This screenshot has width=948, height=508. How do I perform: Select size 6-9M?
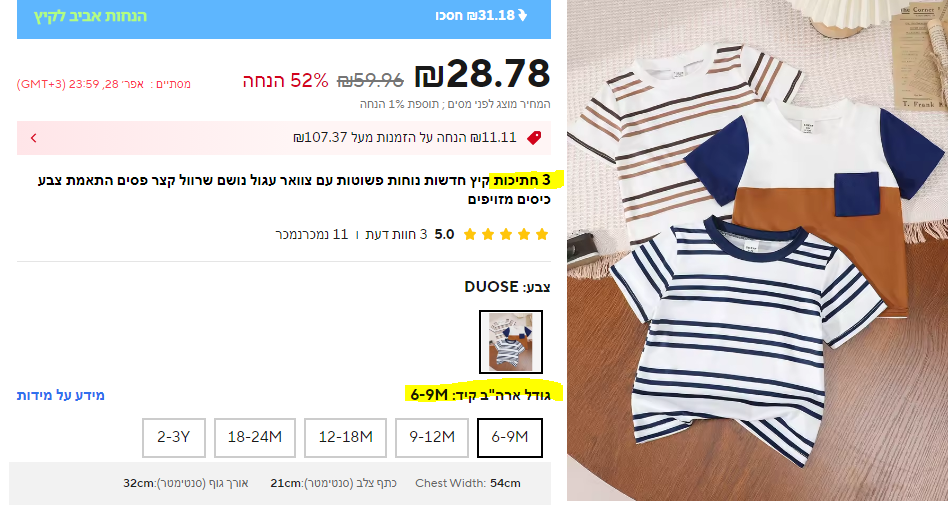(x=510, y=437)
